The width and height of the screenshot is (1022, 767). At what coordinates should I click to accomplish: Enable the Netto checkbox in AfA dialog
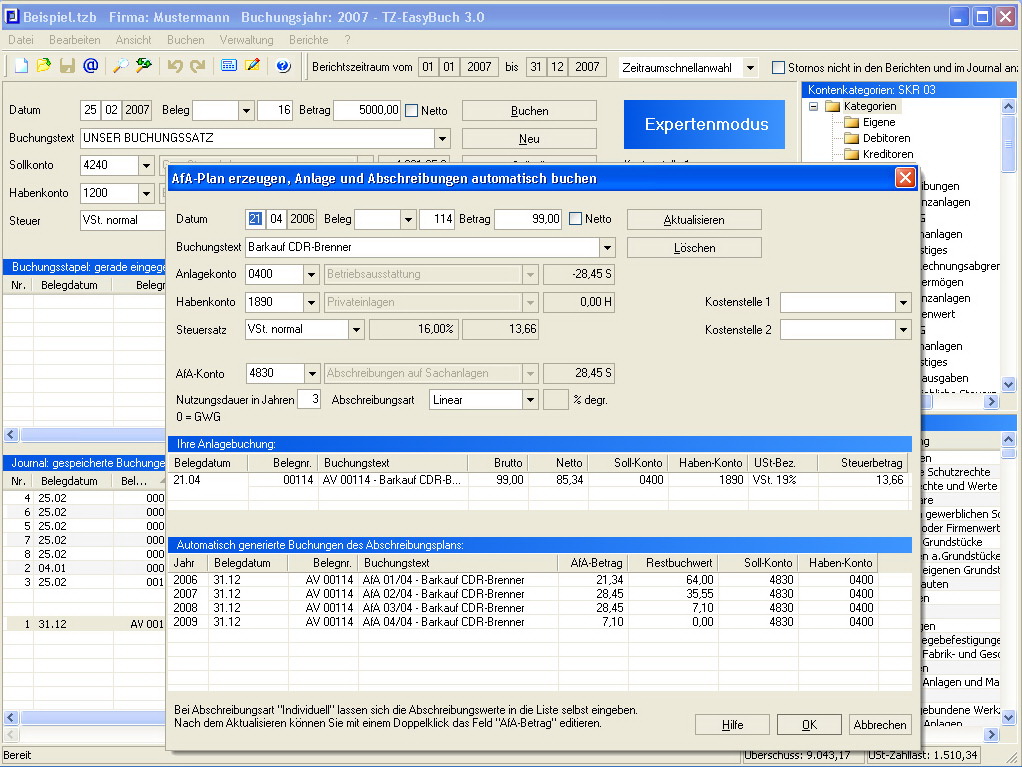pyautogui.click(x=575, y=219)
